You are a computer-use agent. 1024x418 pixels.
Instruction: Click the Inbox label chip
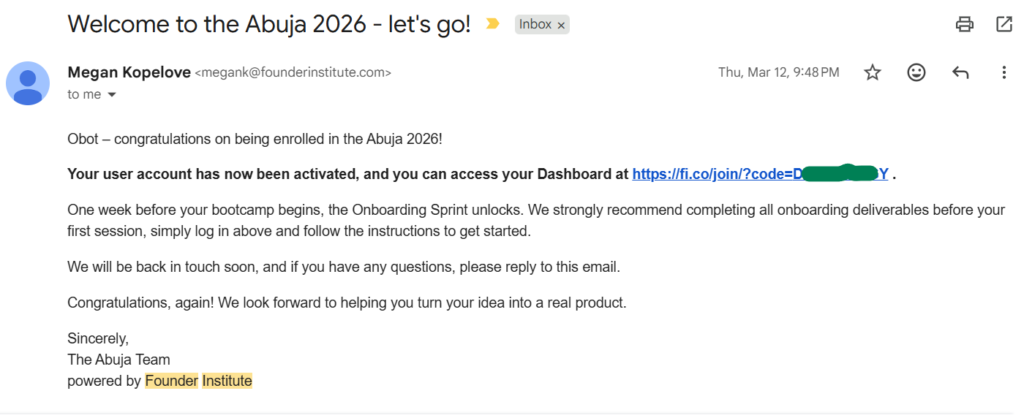535,25
